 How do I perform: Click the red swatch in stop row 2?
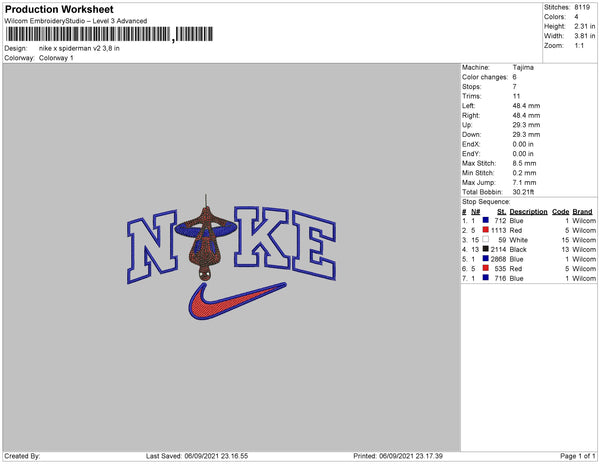pos(486,230)
